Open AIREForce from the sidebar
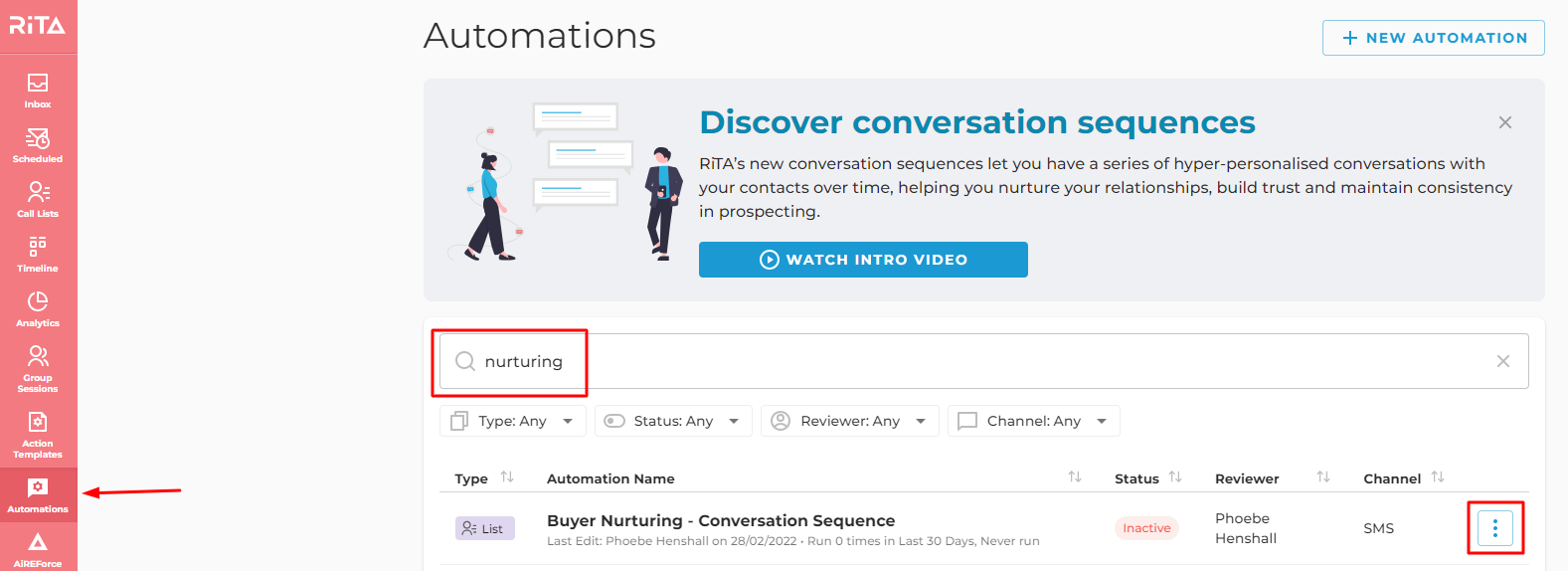Image resolution: width=1568 pixels, height=571 pixels. click(x=38, y=549)
